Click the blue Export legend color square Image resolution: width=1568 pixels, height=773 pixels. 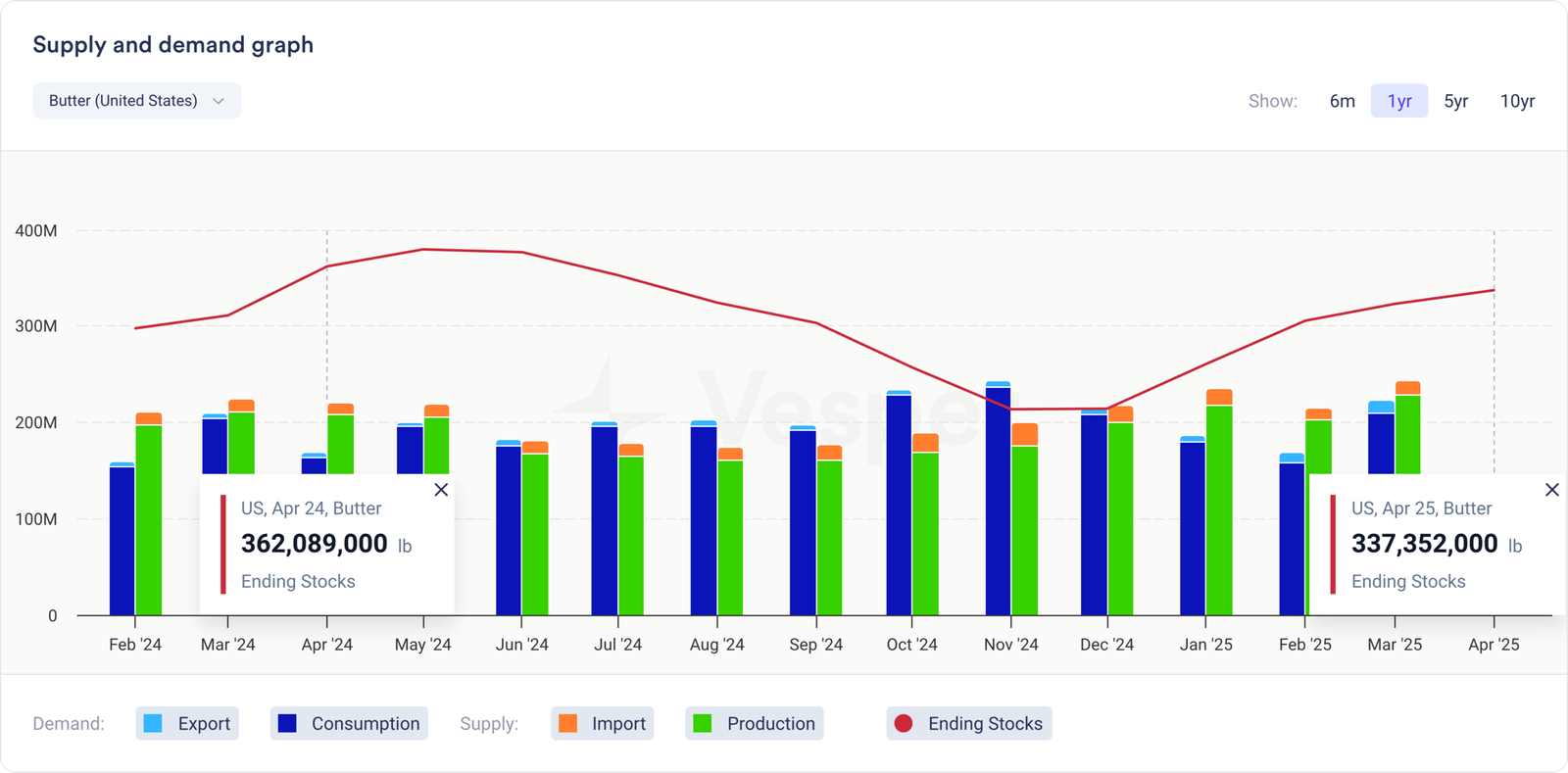[x=153, y=724]
